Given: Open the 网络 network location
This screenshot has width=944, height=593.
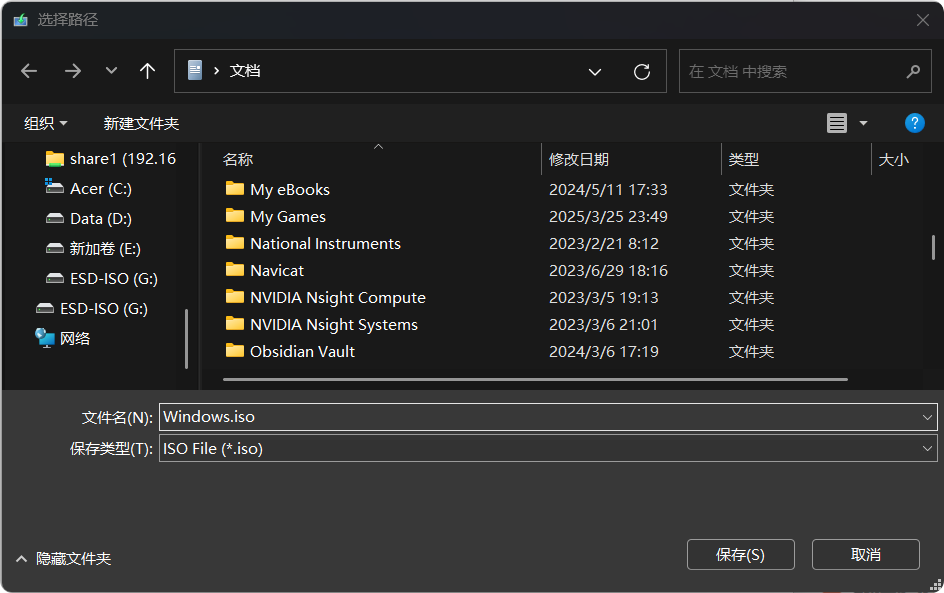Looking at the screenshot, I should [x=75, y=338].
